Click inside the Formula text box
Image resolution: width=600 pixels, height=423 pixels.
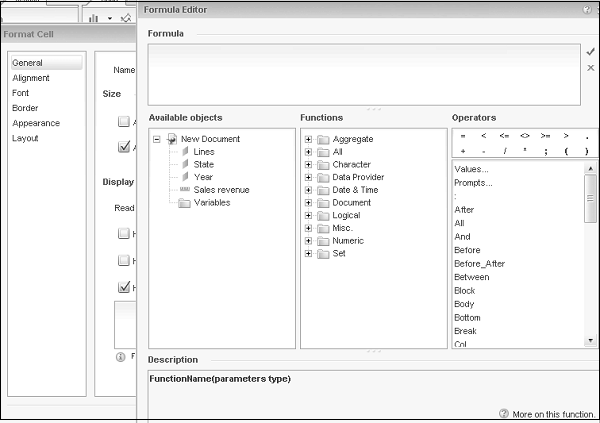(x=364, y=73)
